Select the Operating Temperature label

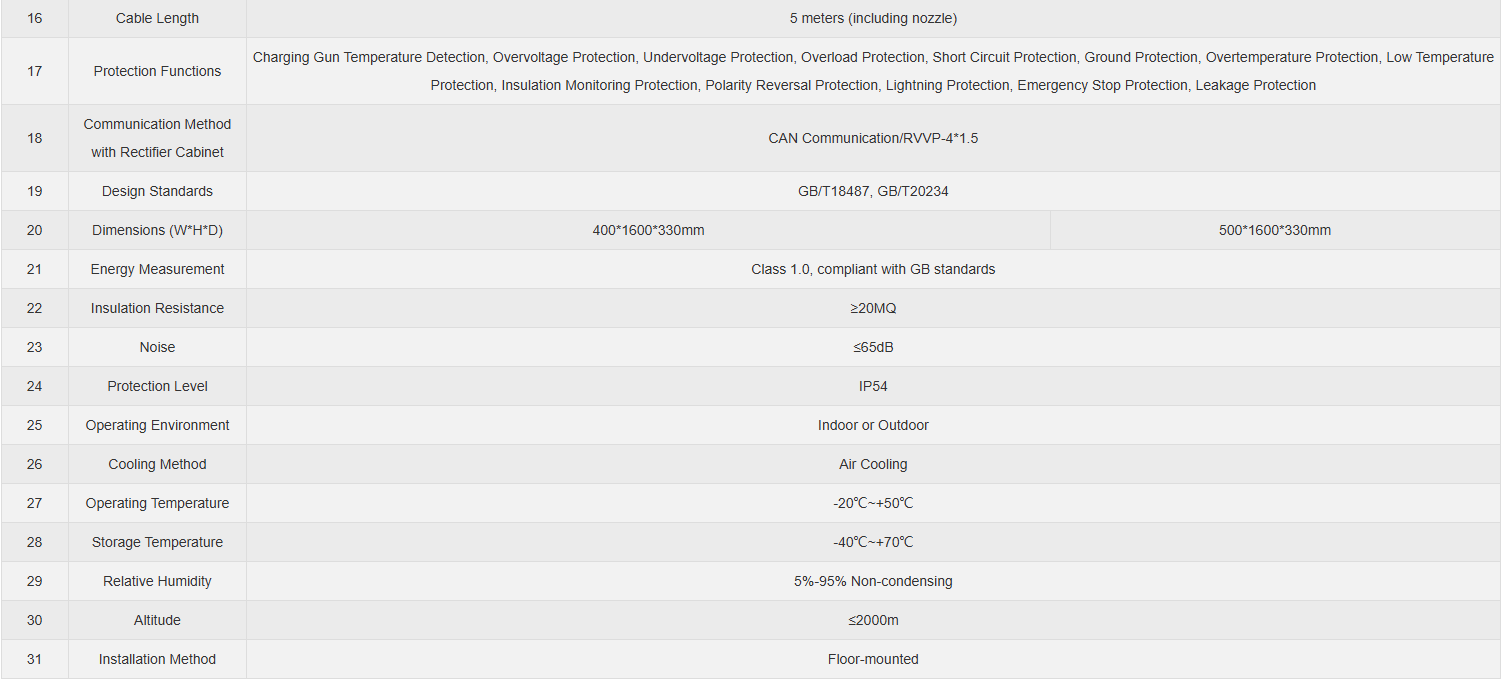point(157,503)
